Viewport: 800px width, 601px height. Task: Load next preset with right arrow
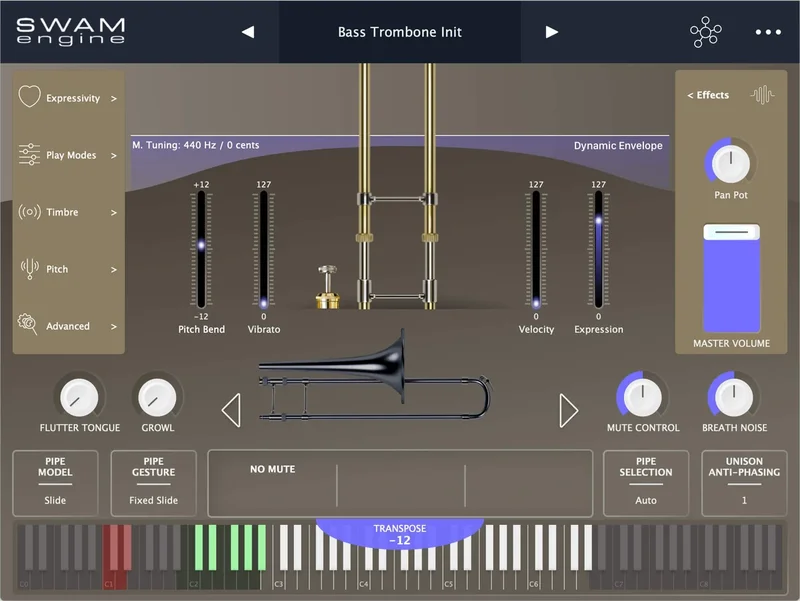(x=552, y=32)
